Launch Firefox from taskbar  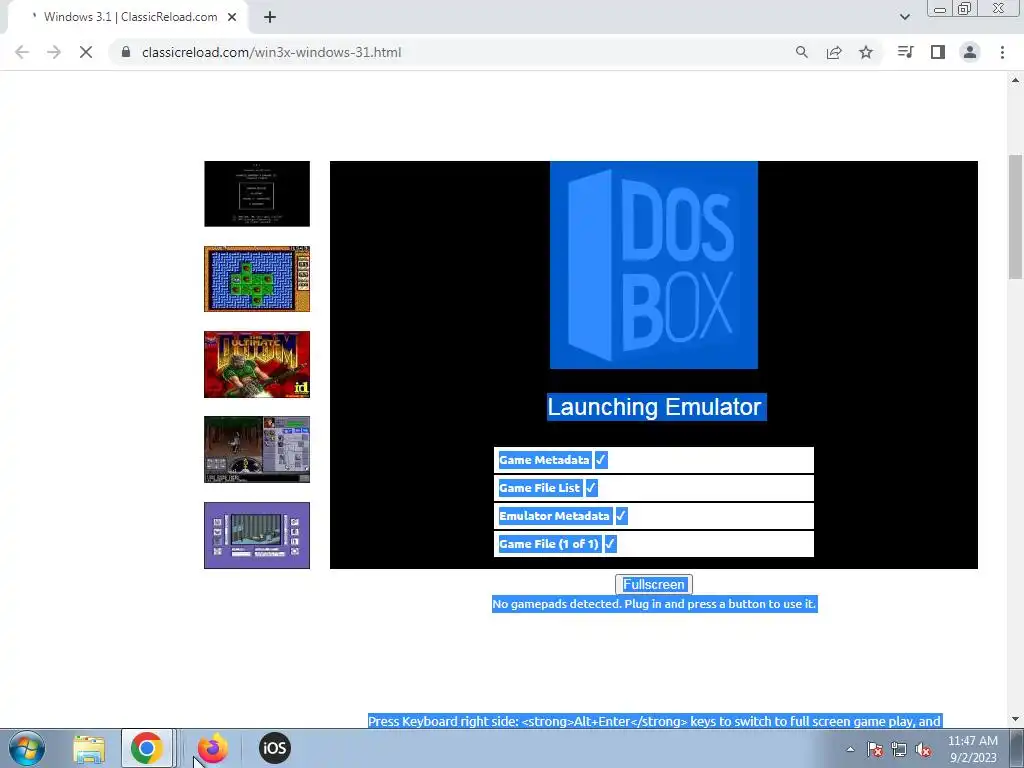tap(213, 748)
